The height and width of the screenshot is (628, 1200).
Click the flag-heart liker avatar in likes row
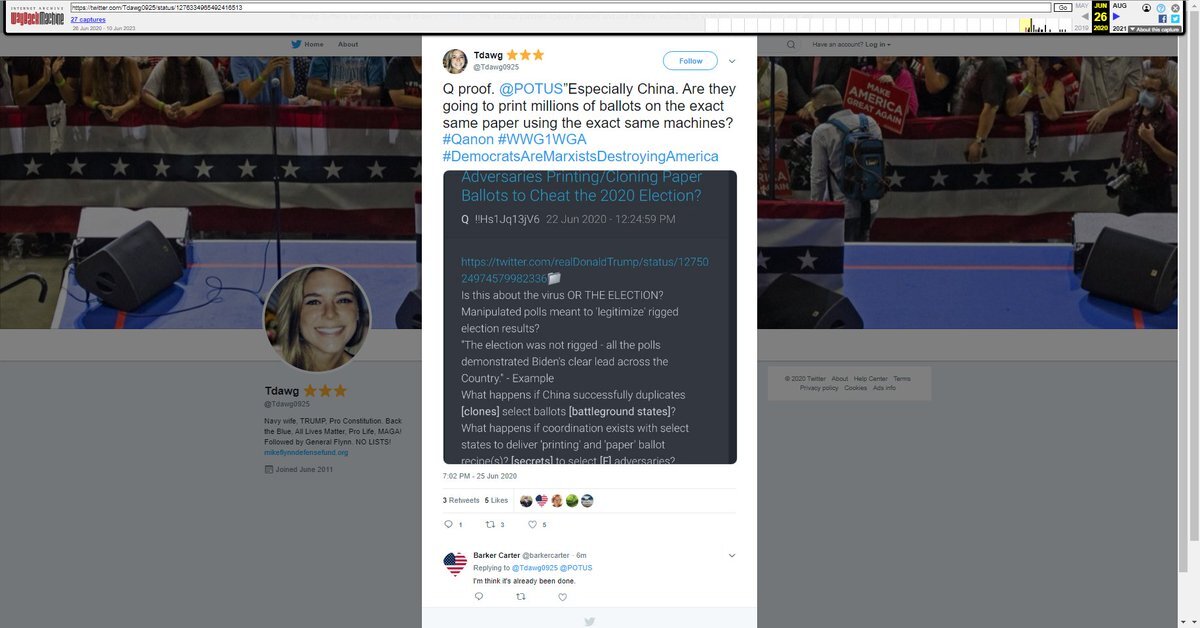pyautogui.click(x=541, y=501)
